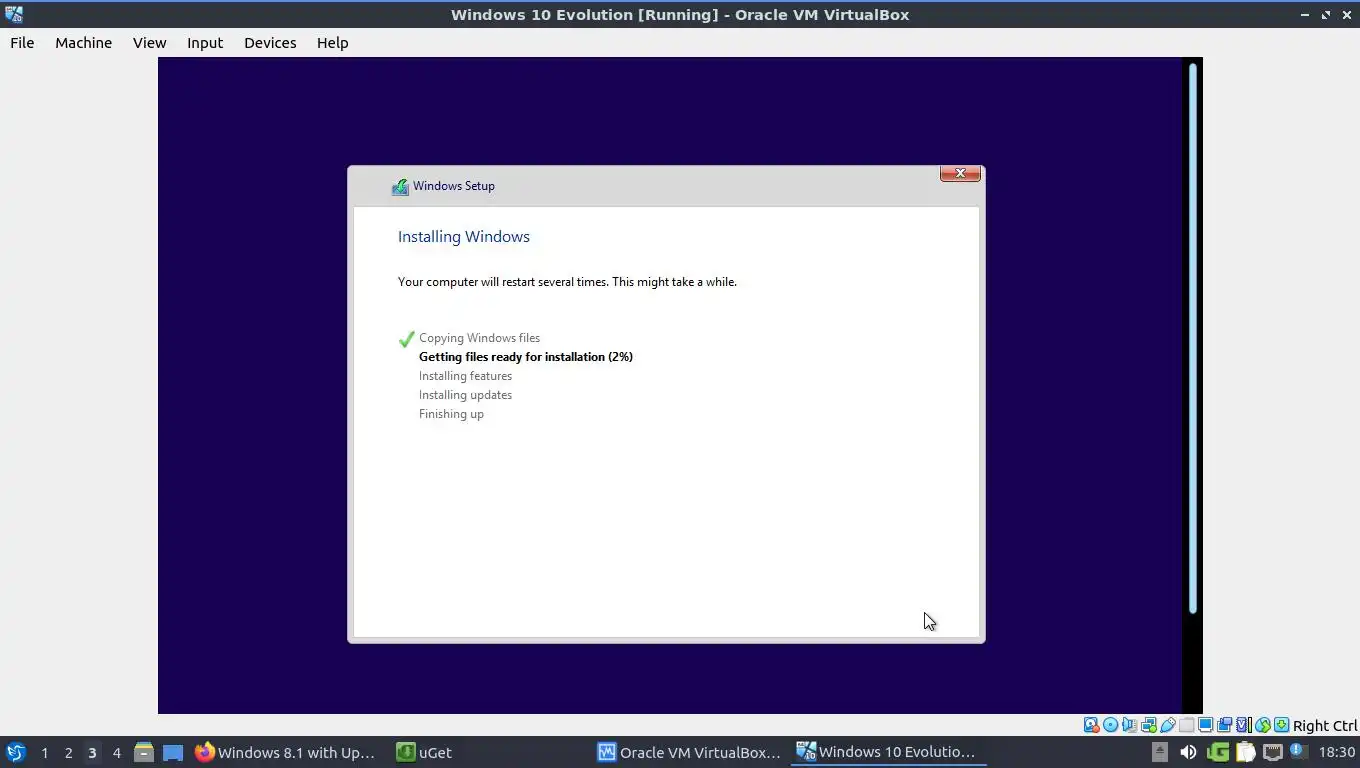Click Getting files ready for installation text
This screenshot has width=1360, height=768.
526,357
